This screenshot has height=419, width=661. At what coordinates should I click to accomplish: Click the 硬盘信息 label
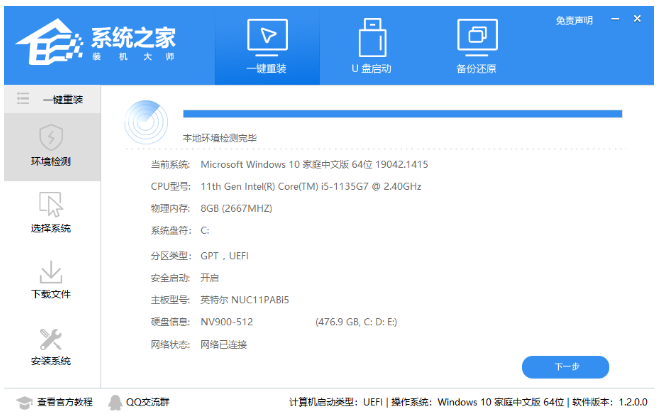170,322
